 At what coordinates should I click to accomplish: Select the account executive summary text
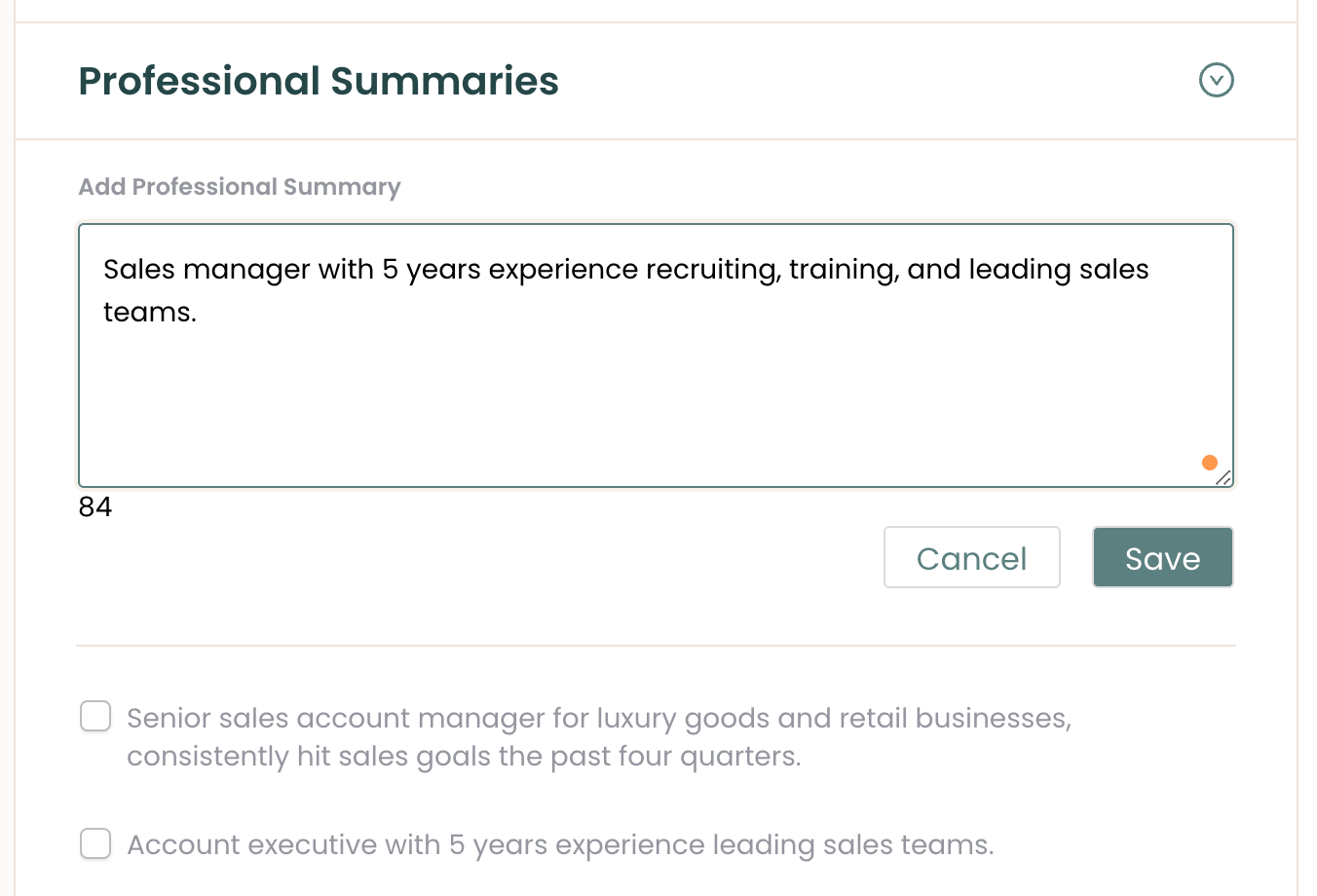pos(559,843)
